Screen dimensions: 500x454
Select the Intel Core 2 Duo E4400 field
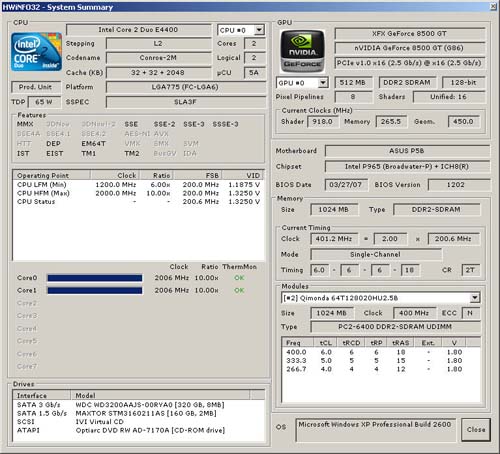coord(138,30)
